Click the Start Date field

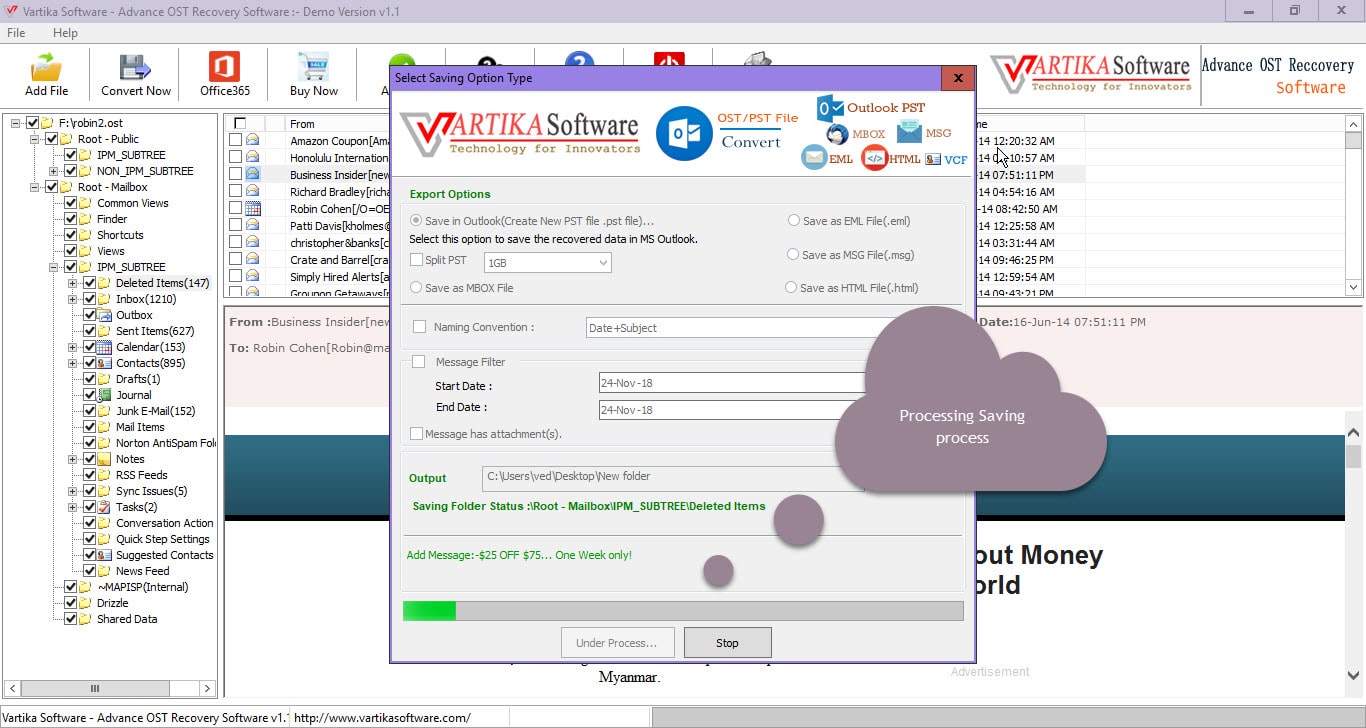click(731, 383)
